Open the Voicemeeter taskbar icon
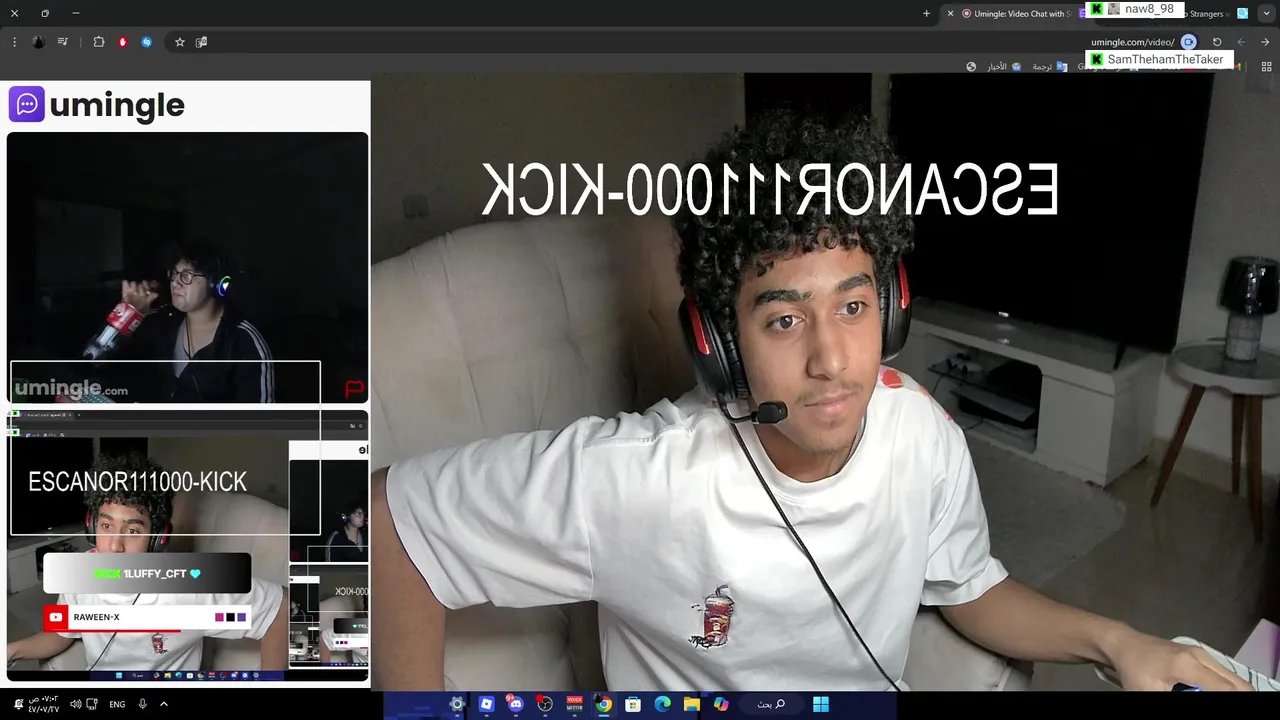Viewport: 1280px width, 720px height. pyautogui.click(x=575, y=704)
